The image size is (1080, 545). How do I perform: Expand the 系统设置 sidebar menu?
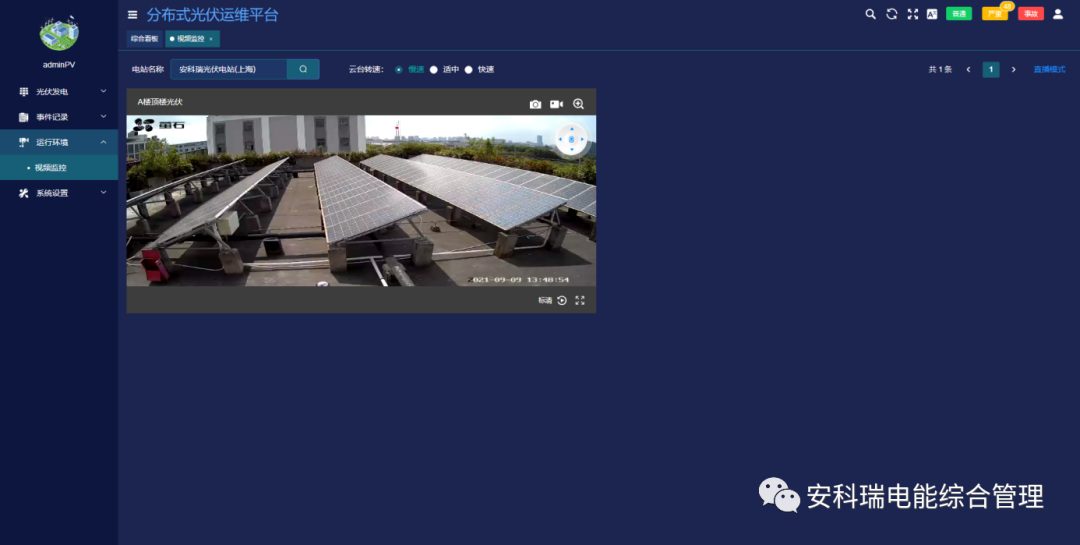coord(59,193)
